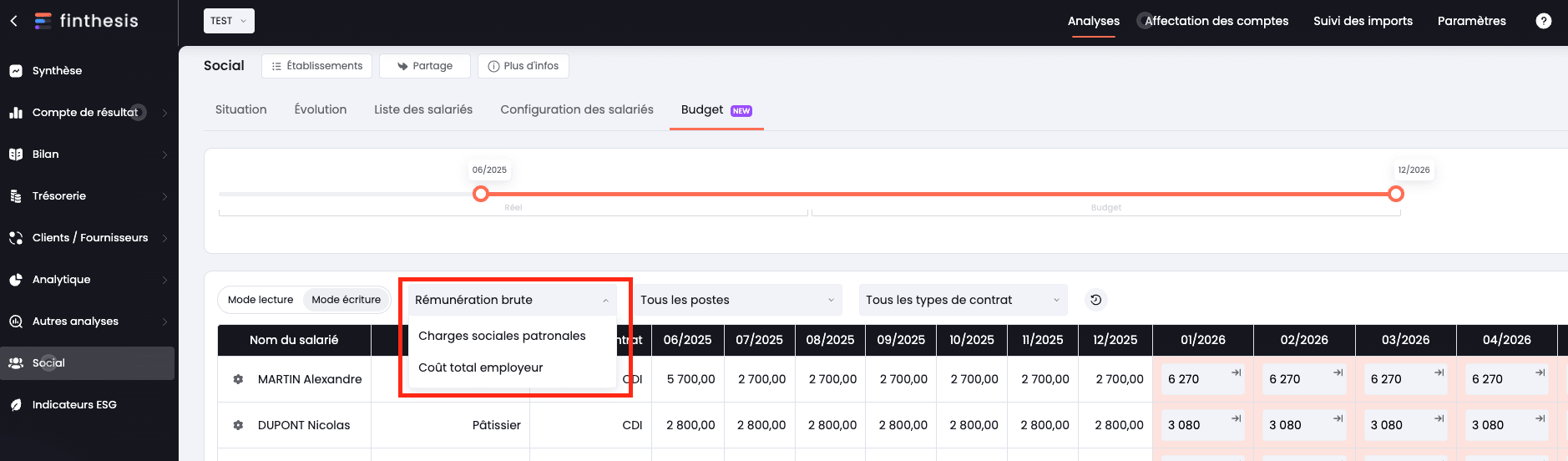Open the Analyses top navigation item
Viewport: 1568px width, 461px height.
(1094, 21)
